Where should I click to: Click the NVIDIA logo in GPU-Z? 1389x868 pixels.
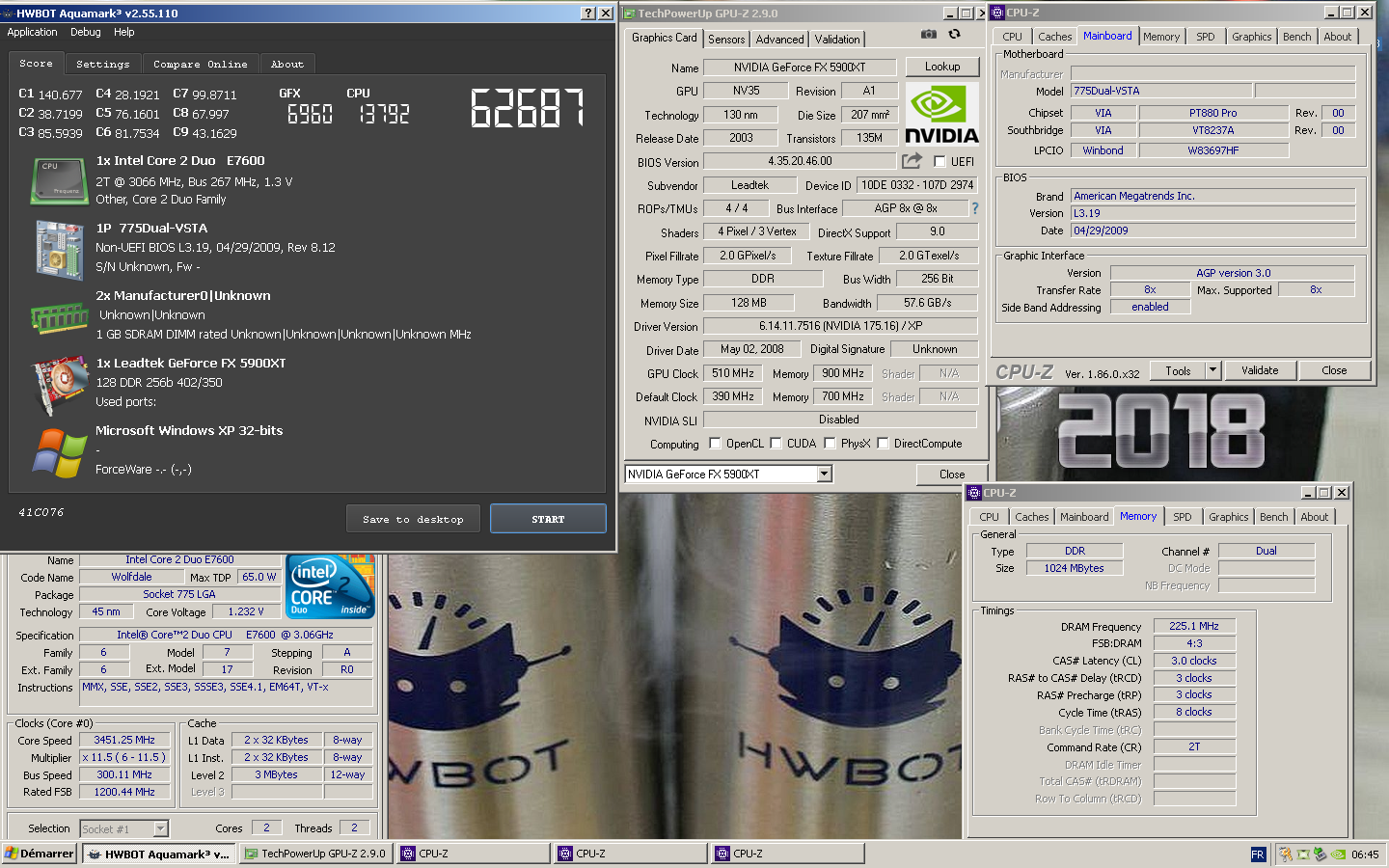941,115
